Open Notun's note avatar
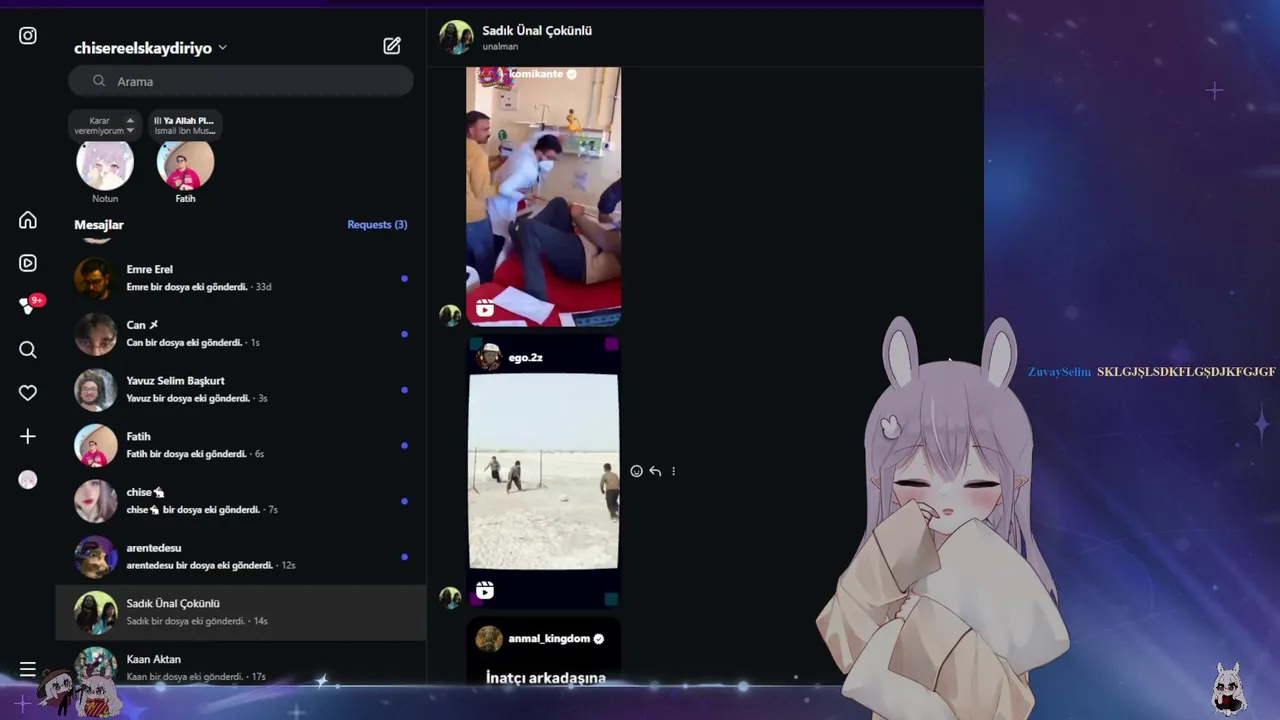 (x=105, y=165)
